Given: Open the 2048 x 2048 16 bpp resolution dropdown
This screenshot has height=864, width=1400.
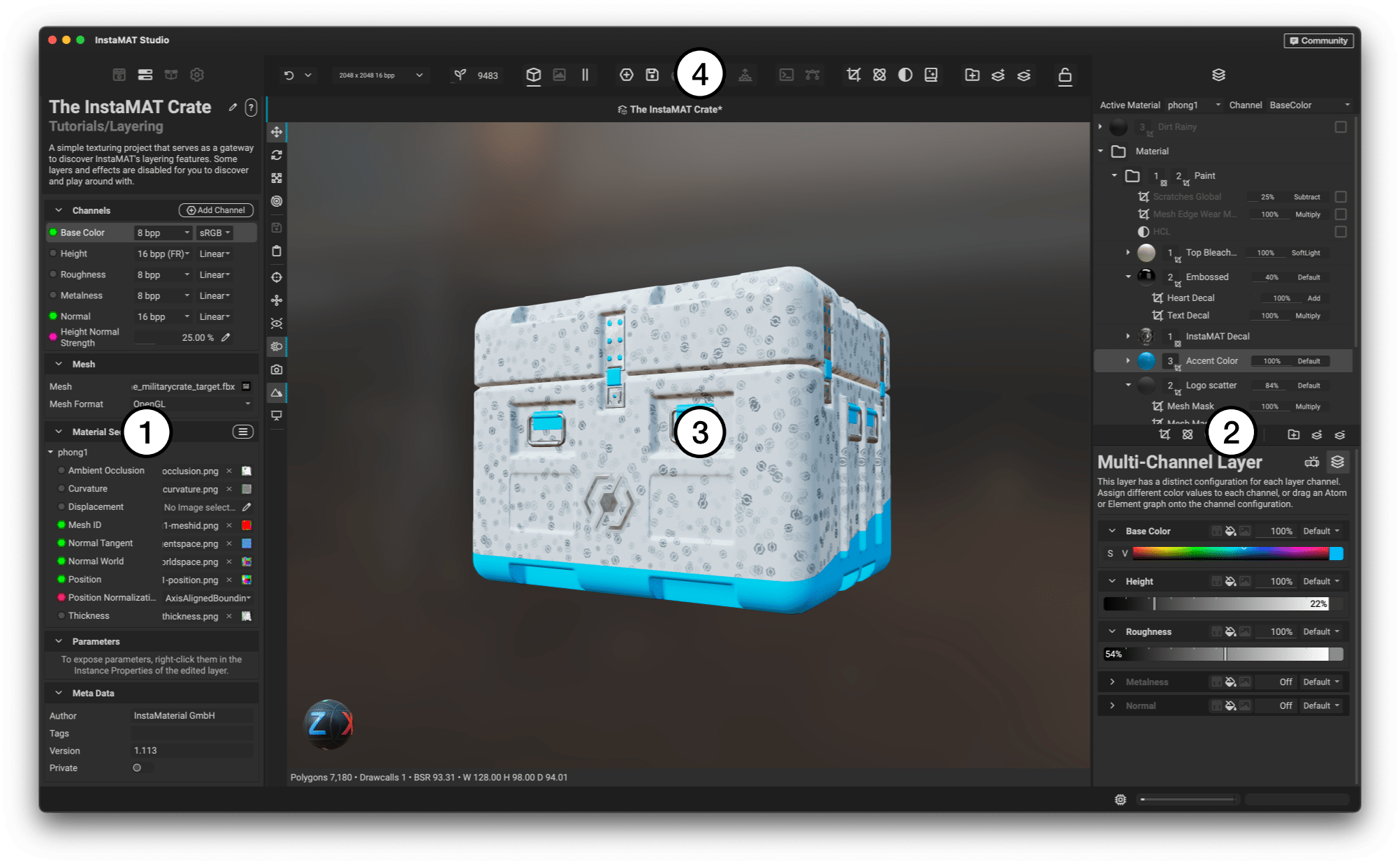Looking at the screenshot, I should click(381, 75).
